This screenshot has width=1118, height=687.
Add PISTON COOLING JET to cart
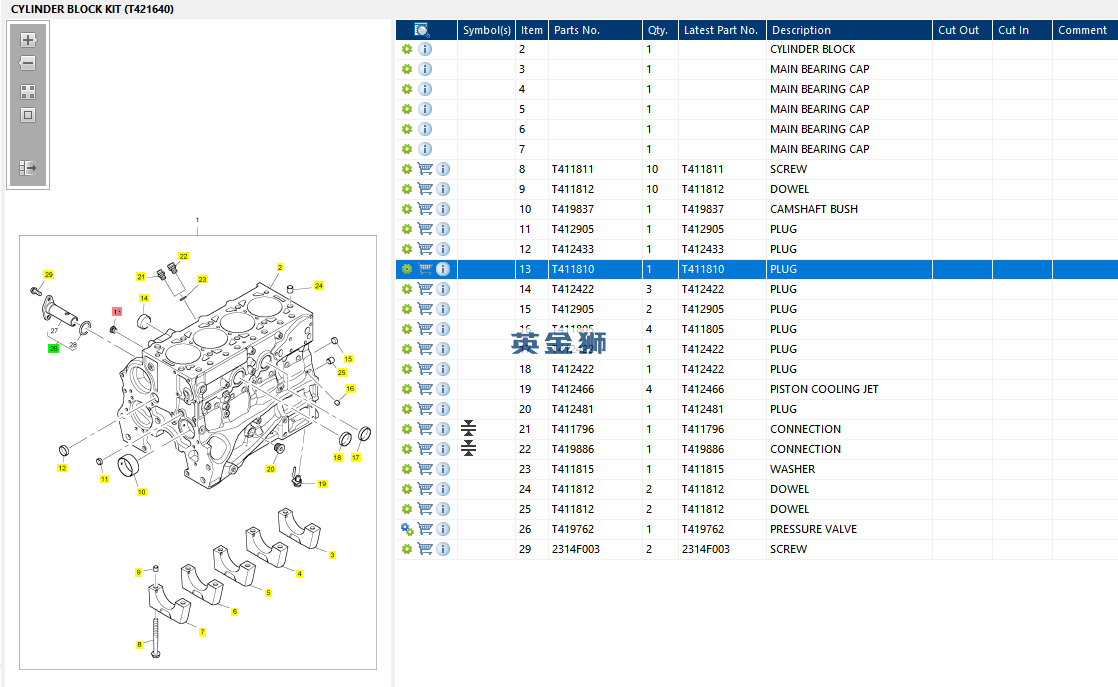425,389
